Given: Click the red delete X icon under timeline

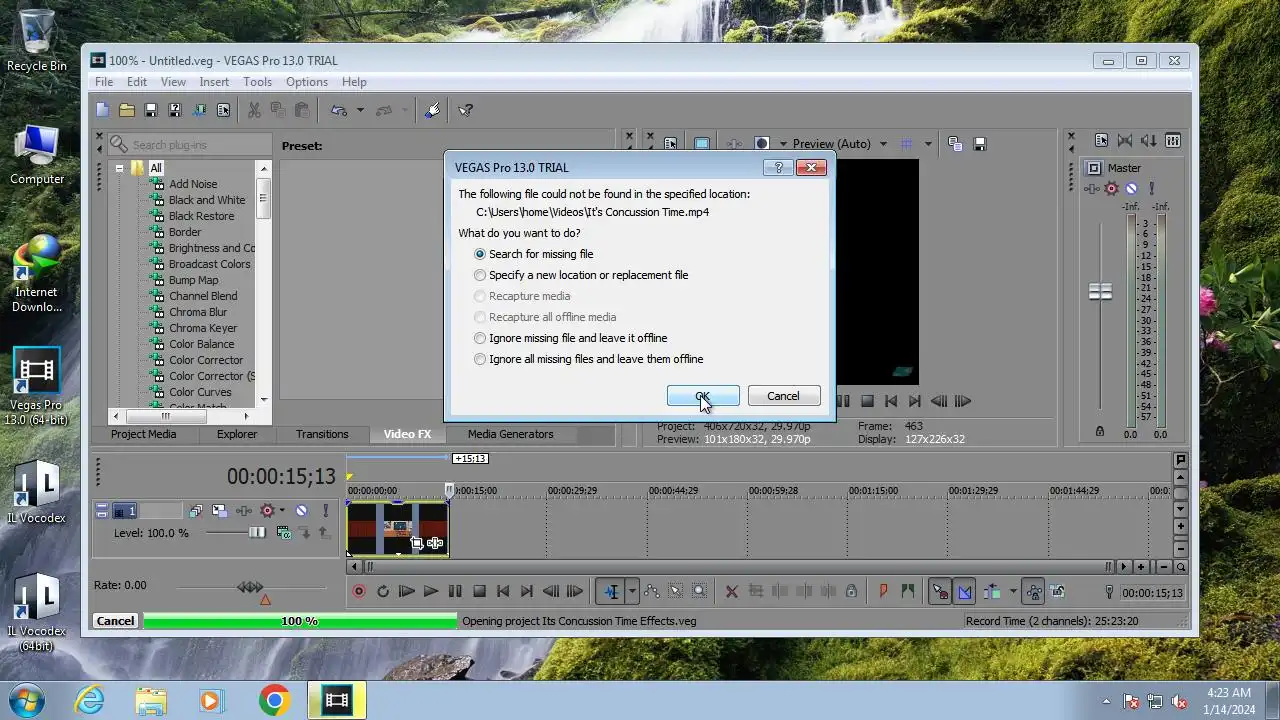Looking at the screenshot, I should pyautogui.click(x=731, y=591).
